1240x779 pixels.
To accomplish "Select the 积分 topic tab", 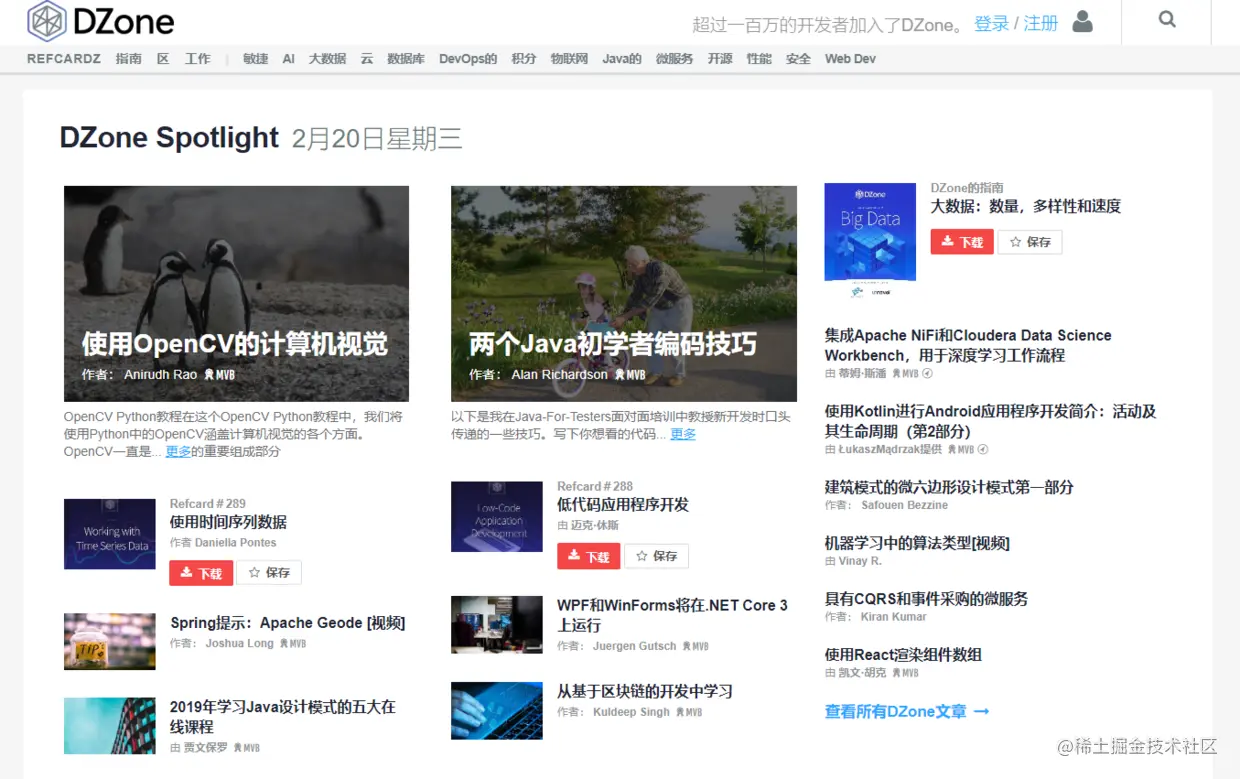I will click(x=524, y=59).
